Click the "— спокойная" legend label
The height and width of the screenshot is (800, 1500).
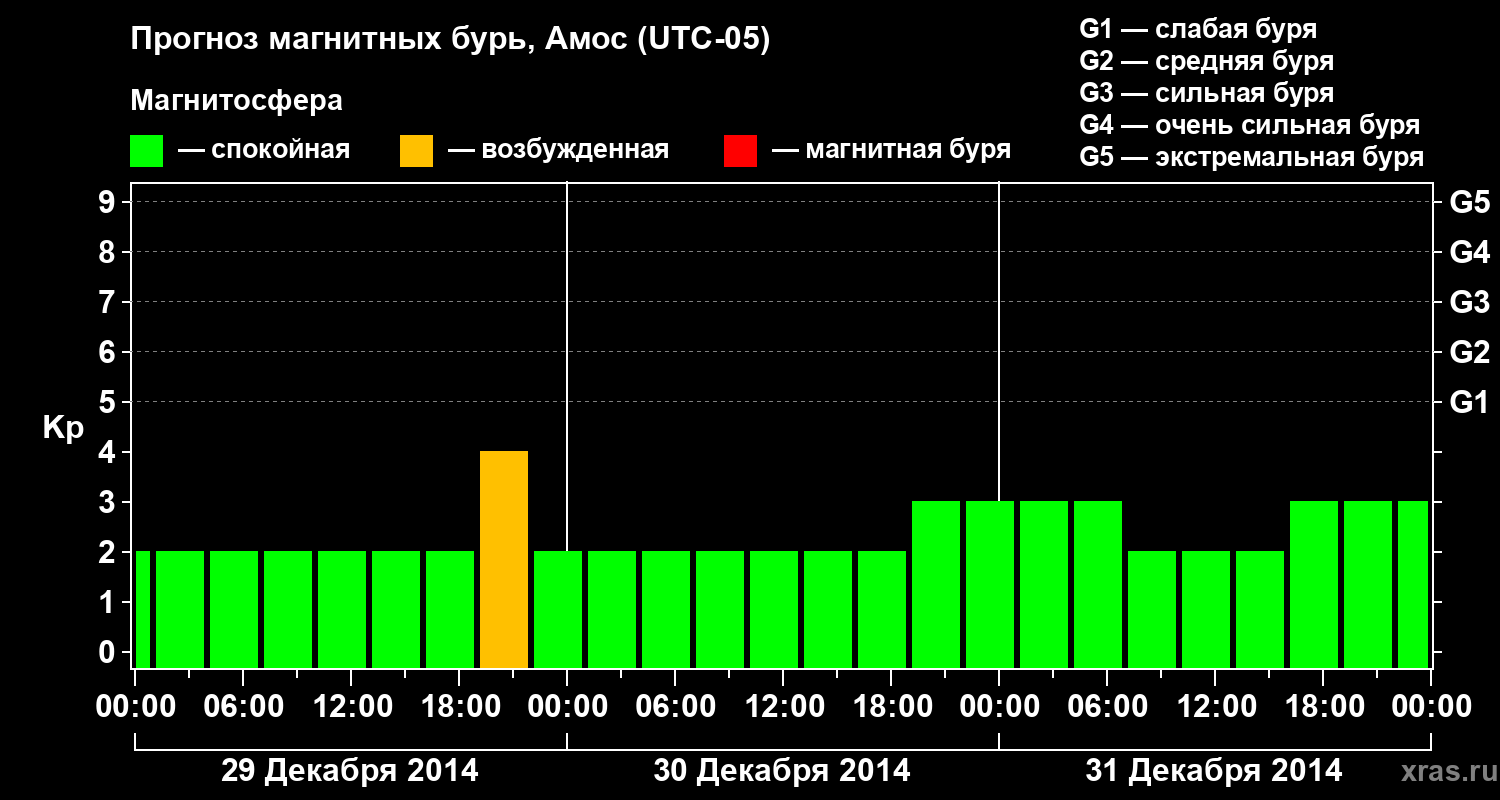[264, 151]
